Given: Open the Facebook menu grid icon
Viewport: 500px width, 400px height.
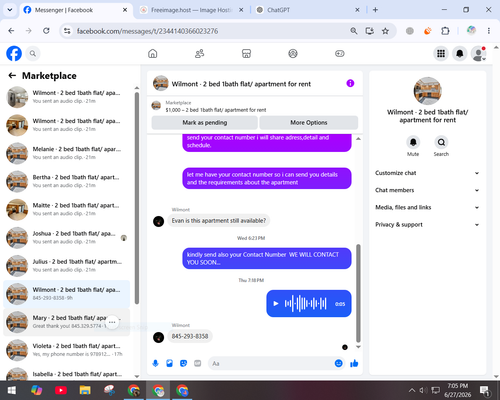Looking at the screenshot, I should click(441, 53).
